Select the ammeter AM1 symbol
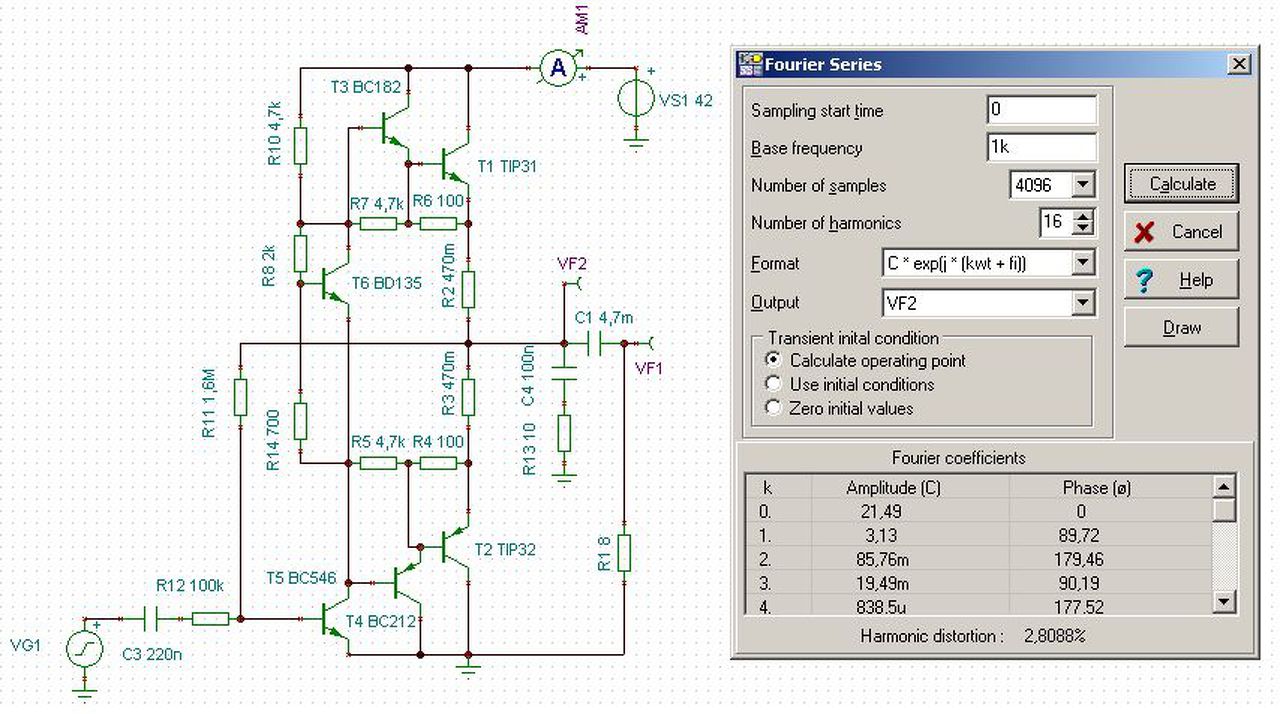Viewport: 1280px width, 714px height. [x=560, y=68]
